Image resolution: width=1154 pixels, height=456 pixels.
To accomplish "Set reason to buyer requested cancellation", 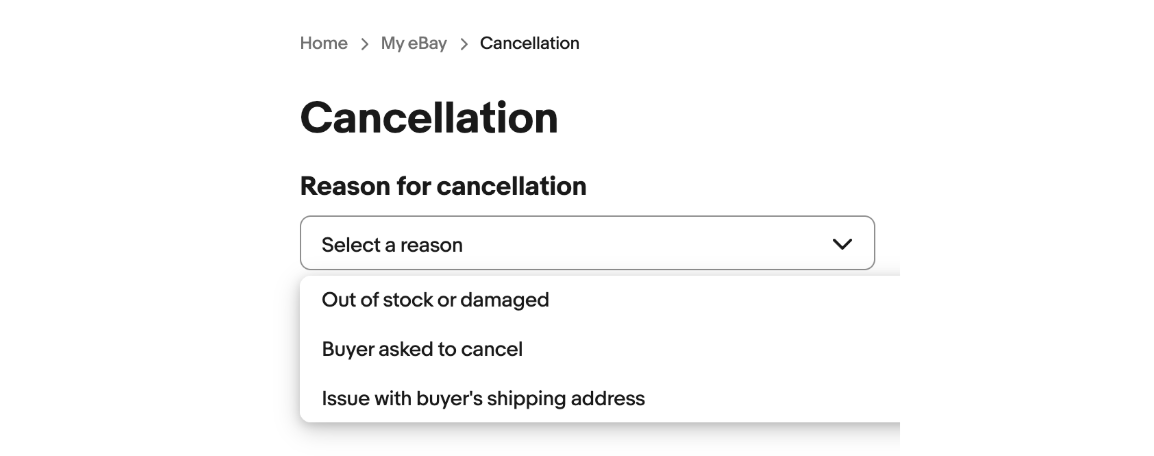I will pos(422,349).
